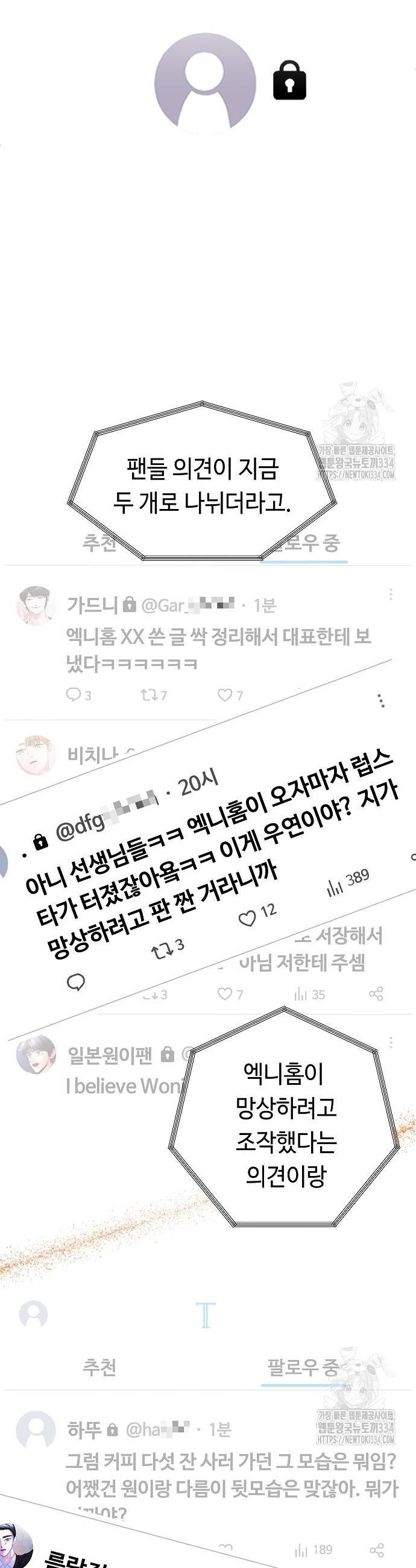This screenshot has height=1568, width=416.
Task: Open three-dot menu on 가드니's post
Action: [x=391, y=594]
